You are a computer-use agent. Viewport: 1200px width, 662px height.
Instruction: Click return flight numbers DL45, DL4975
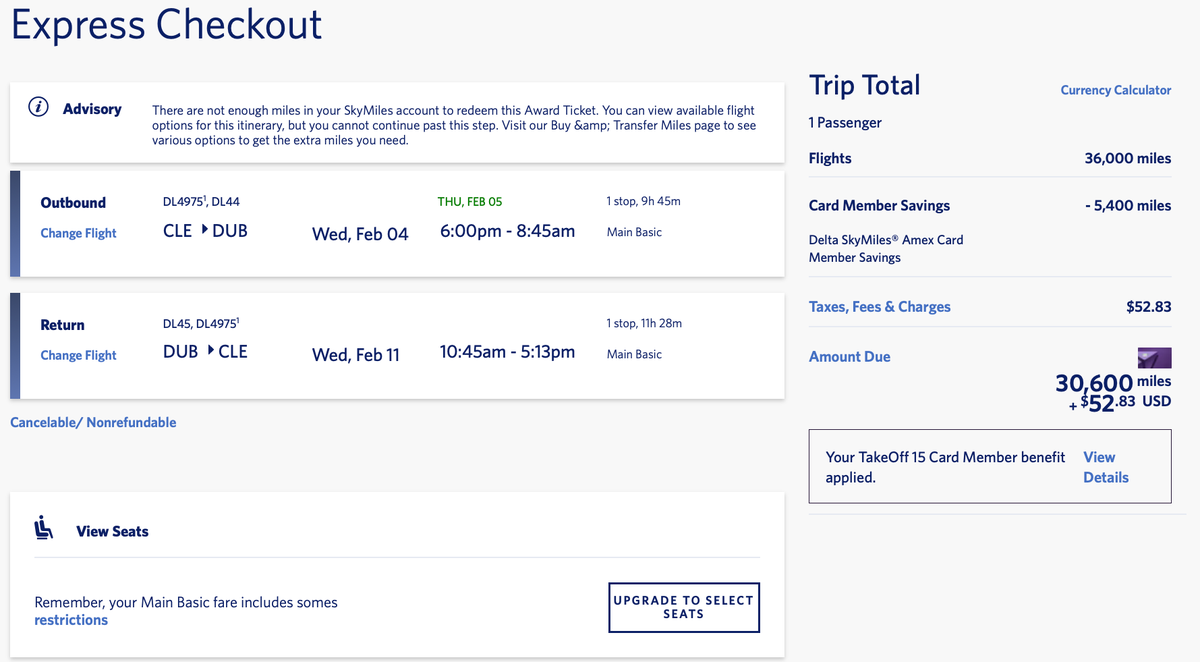coord(201,324)
